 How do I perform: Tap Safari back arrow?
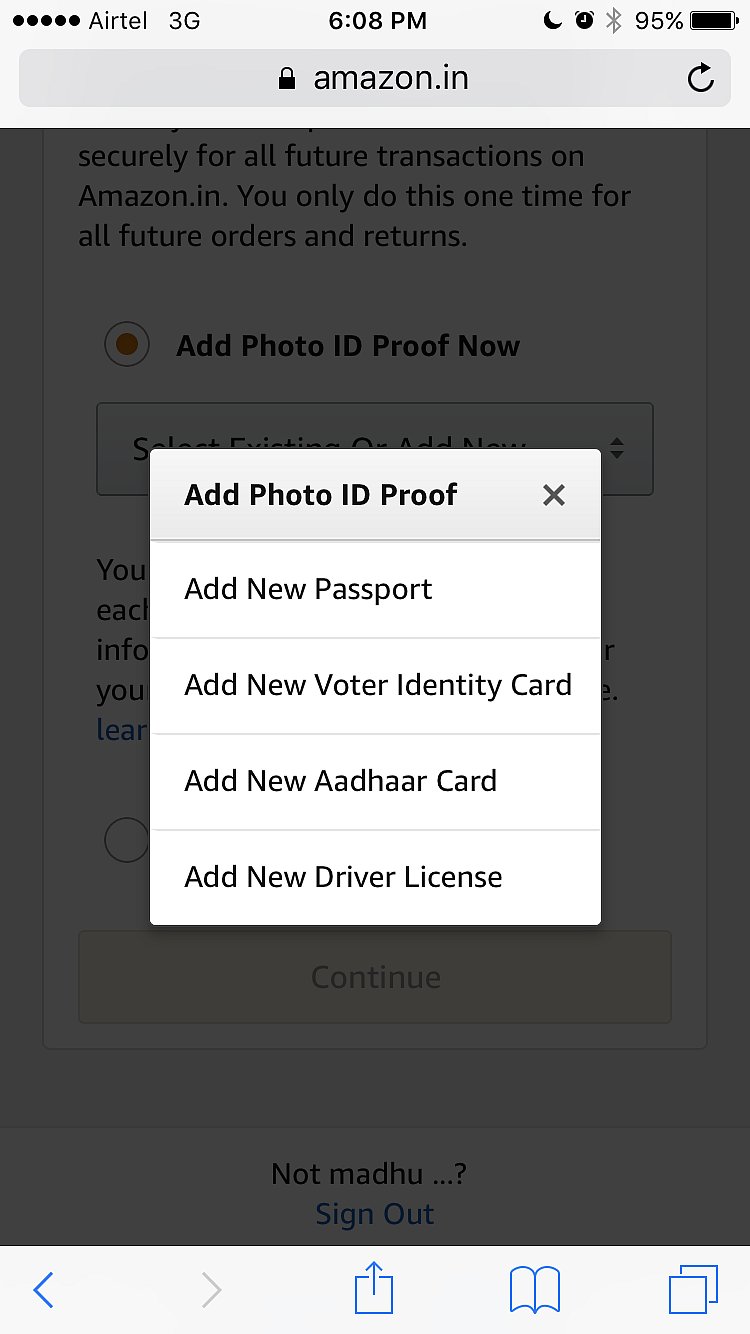click(x=43, y=1290)
